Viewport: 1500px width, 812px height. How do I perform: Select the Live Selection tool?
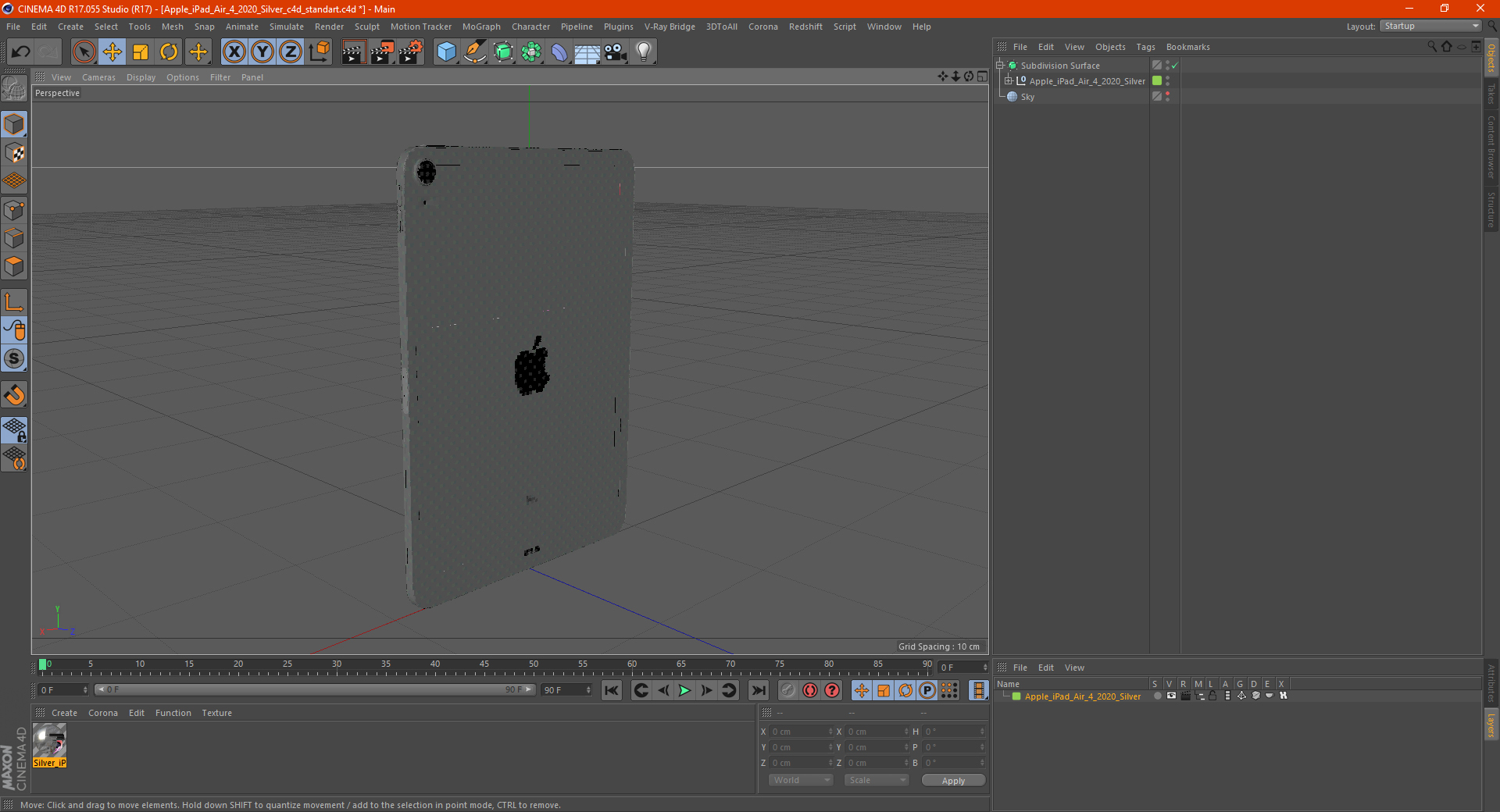[x=84, y=52]
